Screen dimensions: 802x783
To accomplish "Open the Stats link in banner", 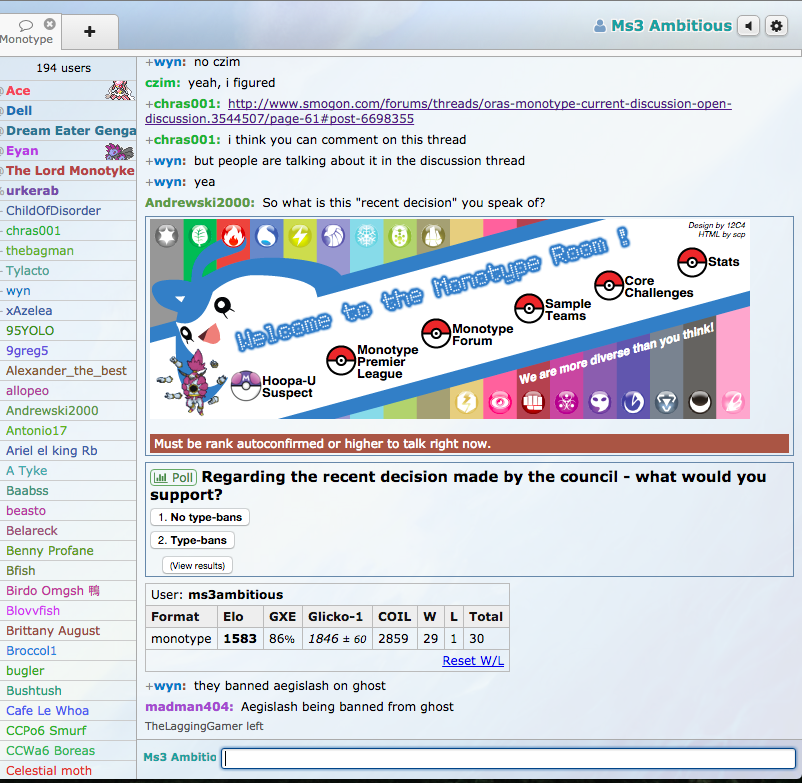I will click(723, 261).
